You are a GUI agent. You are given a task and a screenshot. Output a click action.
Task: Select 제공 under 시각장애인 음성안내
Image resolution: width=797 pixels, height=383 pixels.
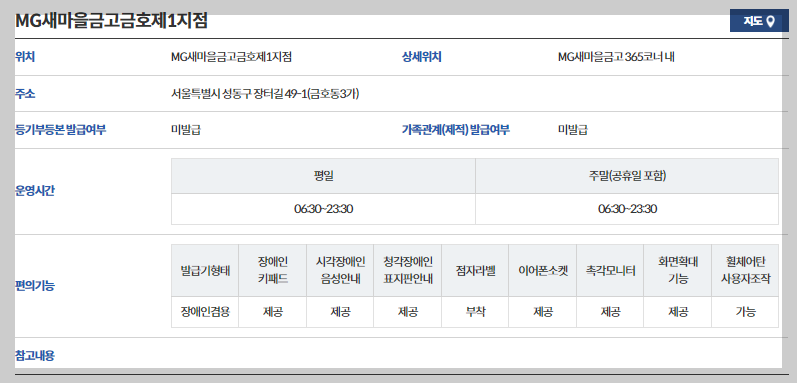[x=340, y=312]
